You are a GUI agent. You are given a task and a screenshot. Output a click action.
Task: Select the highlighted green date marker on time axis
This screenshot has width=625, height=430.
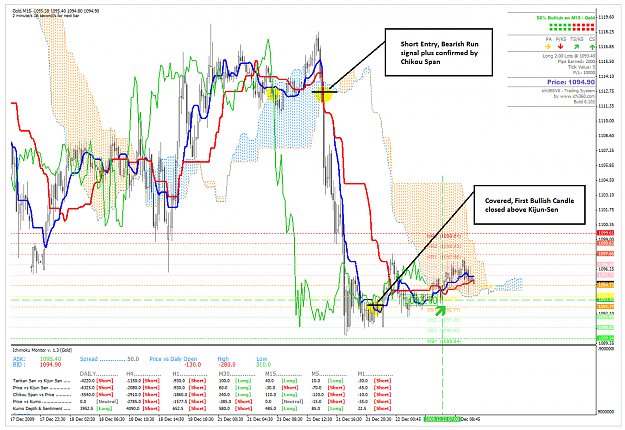442,419
